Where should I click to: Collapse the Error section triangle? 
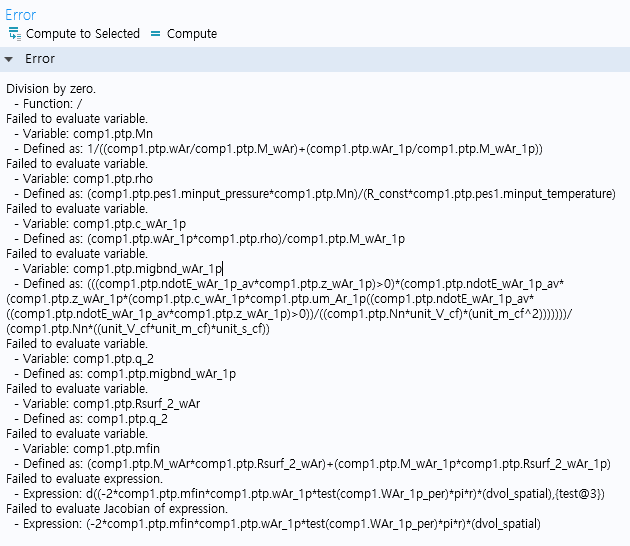pyautogui.click(x=9, y=59)
